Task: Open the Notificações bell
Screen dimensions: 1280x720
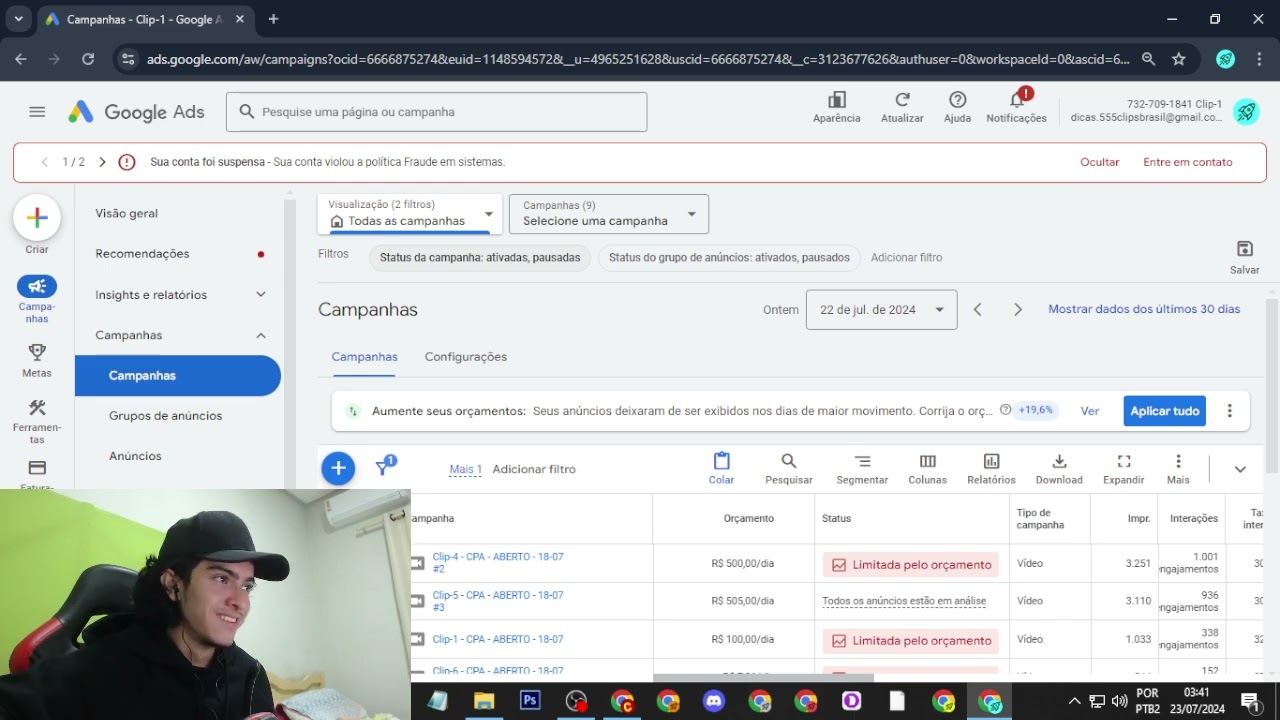Action: [x=1017, y=107]
